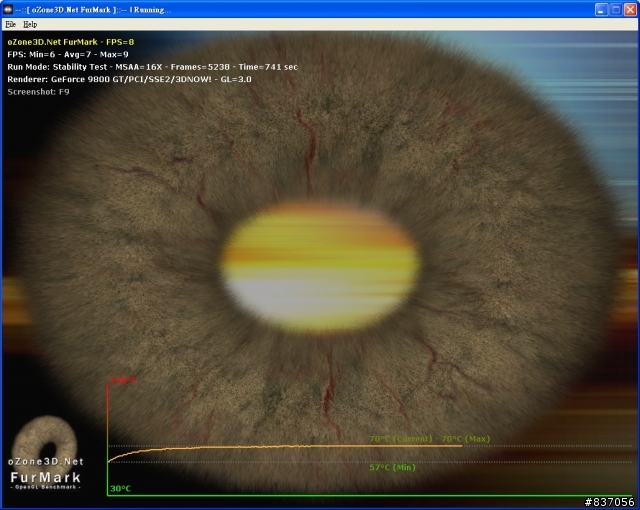Viewport: 640px width, 510px height.
Task: Minimize the FurMark window
Action: pyautogui.click(x=601, y=9)
